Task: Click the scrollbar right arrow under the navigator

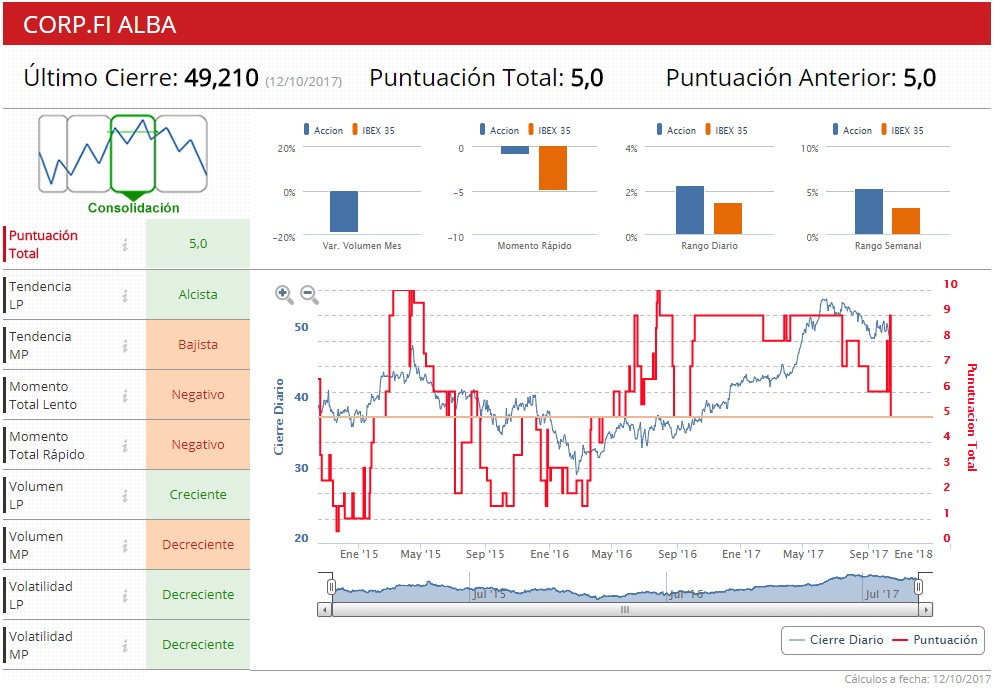Action: [926, 609]
